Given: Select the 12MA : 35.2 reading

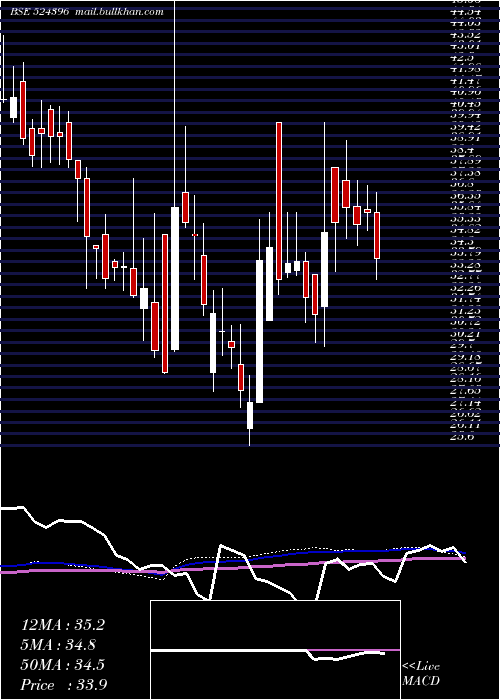Looking at the screenshot, I should 63,625.
